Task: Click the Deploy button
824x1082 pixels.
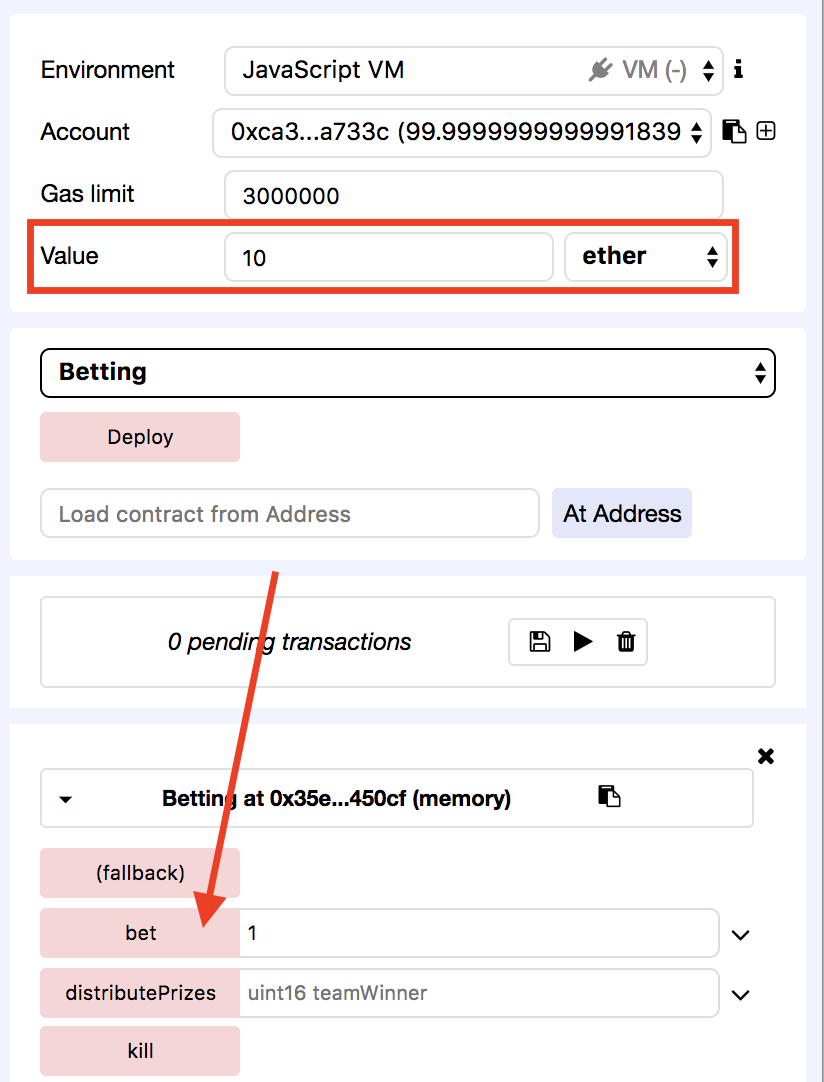Action: tap(140, 437)
